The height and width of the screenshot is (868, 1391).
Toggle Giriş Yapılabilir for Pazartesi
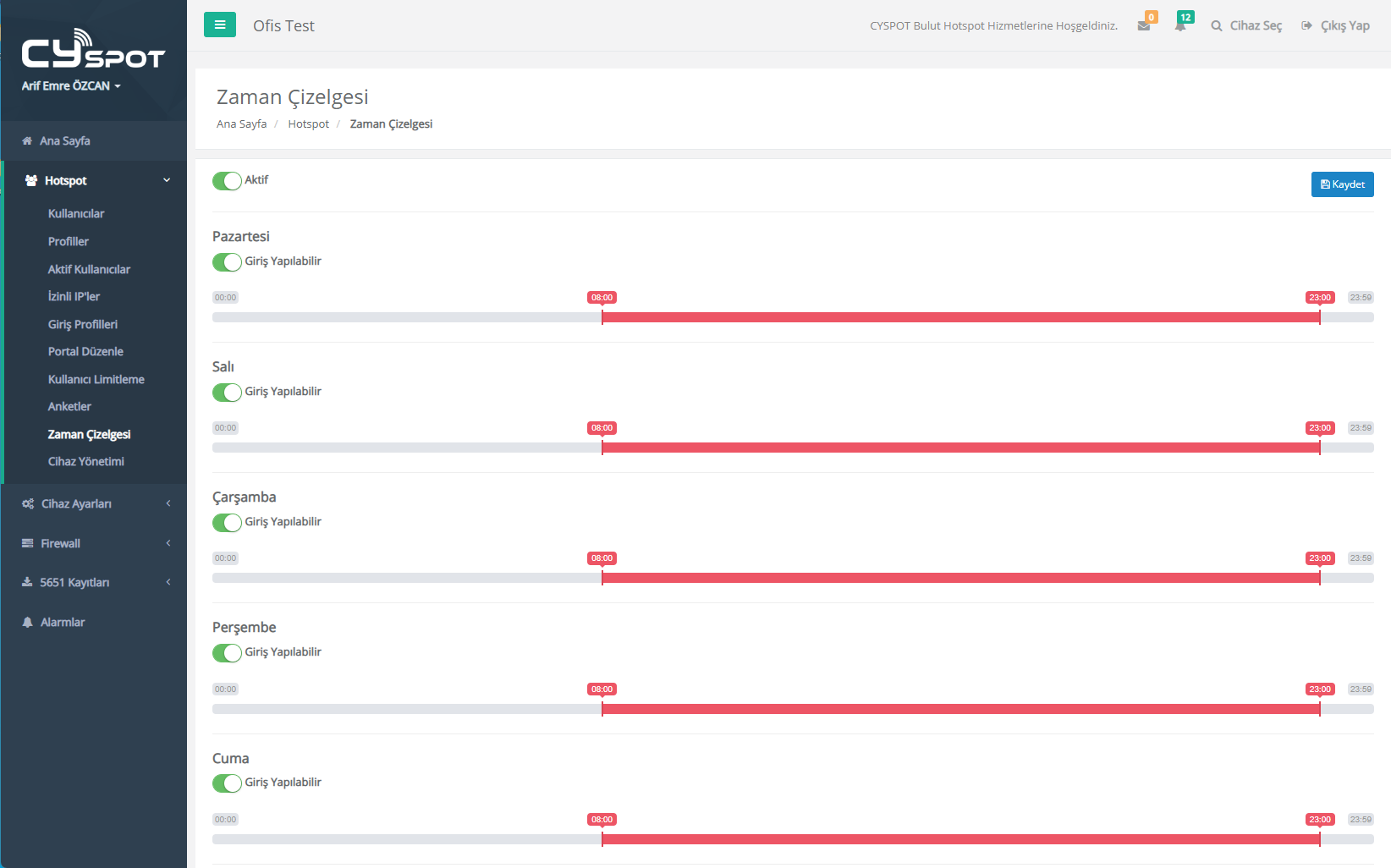tap(227, 262)
